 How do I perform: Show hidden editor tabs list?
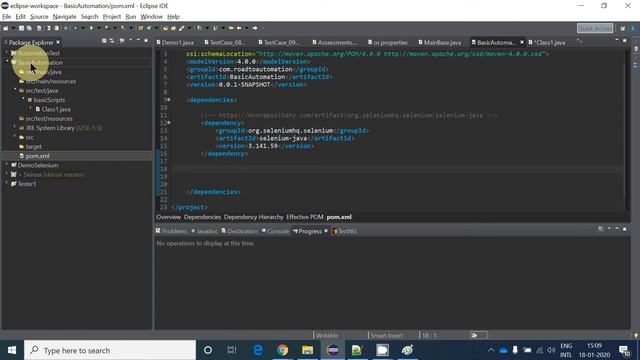pyautogui.click(x=579, y=41)
